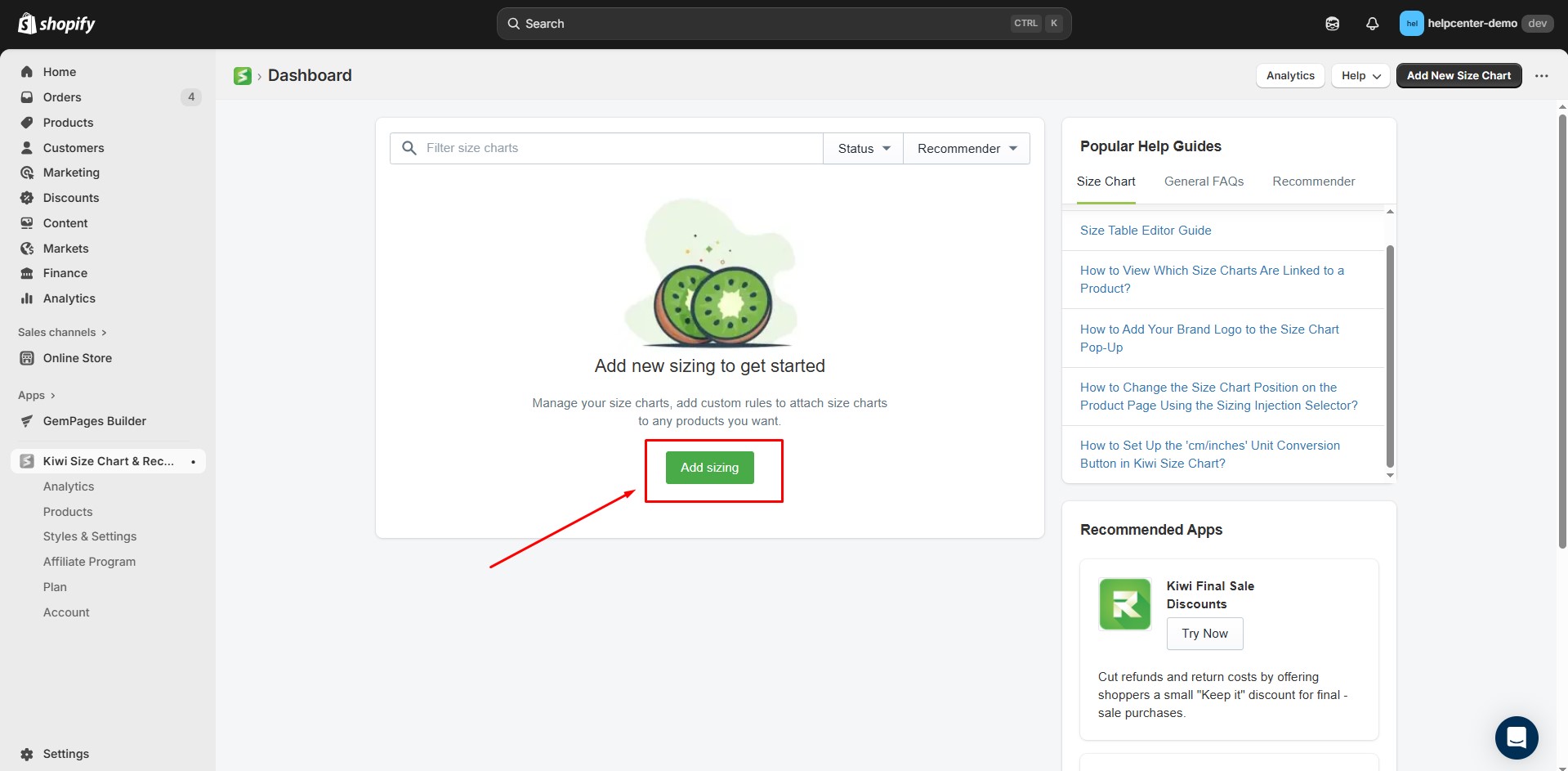The width and height of the screenshot is (1568, 771).
Task: Click the pin dot next to Kiwi Size Chart
Action: [x=194, y=462]
